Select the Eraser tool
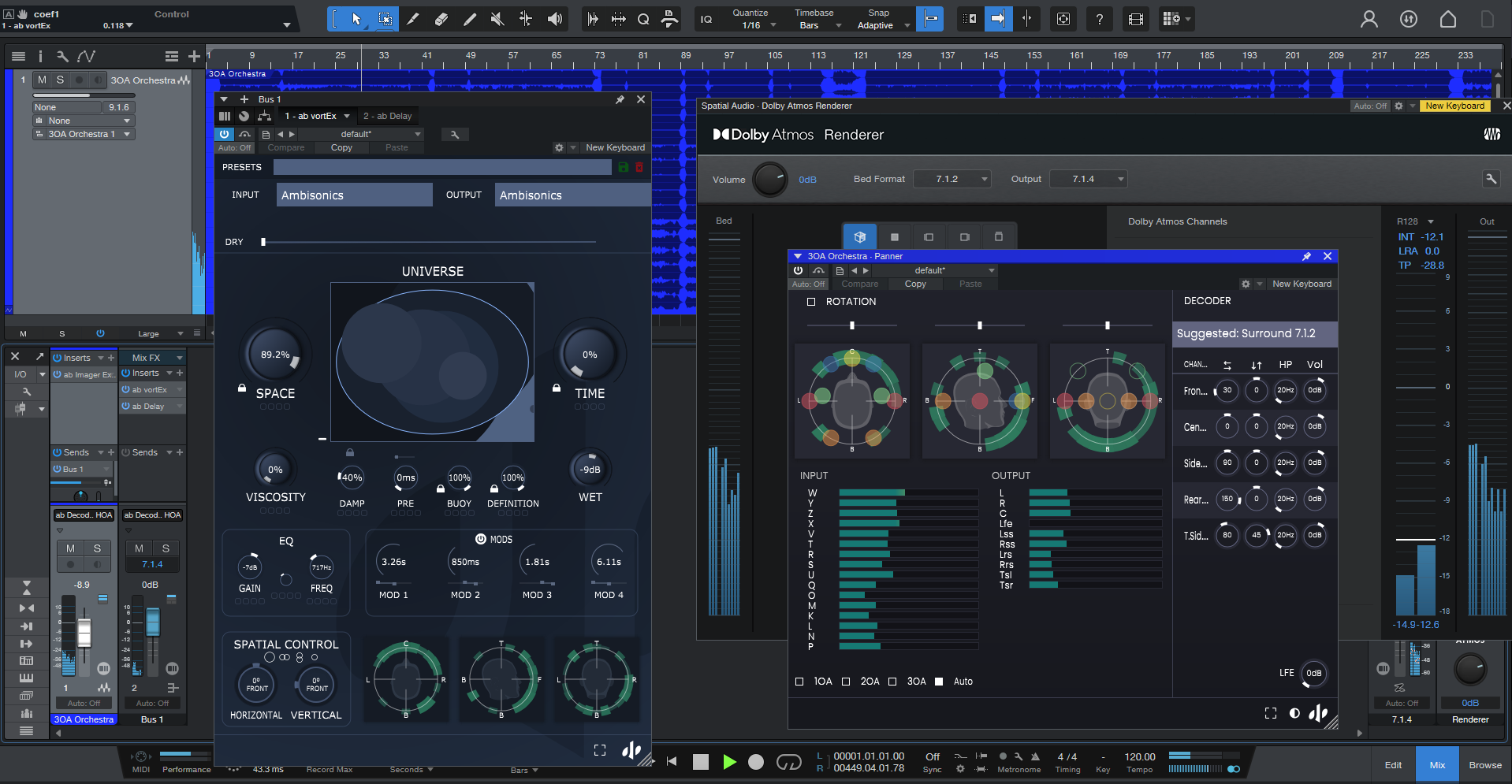 [x=441, y=19]
